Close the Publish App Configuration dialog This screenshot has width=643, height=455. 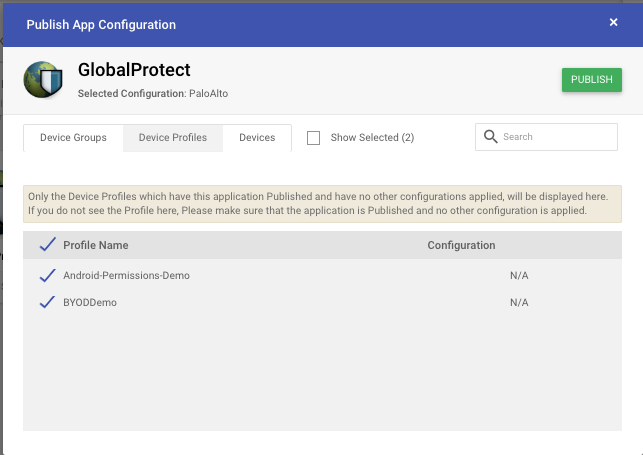pos(613,23)
